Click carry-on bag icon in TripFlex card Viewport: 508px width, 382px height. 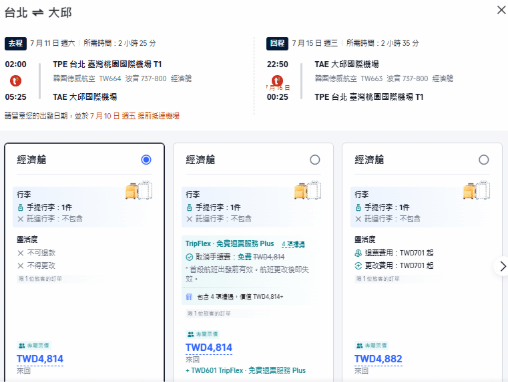(189, 207)
